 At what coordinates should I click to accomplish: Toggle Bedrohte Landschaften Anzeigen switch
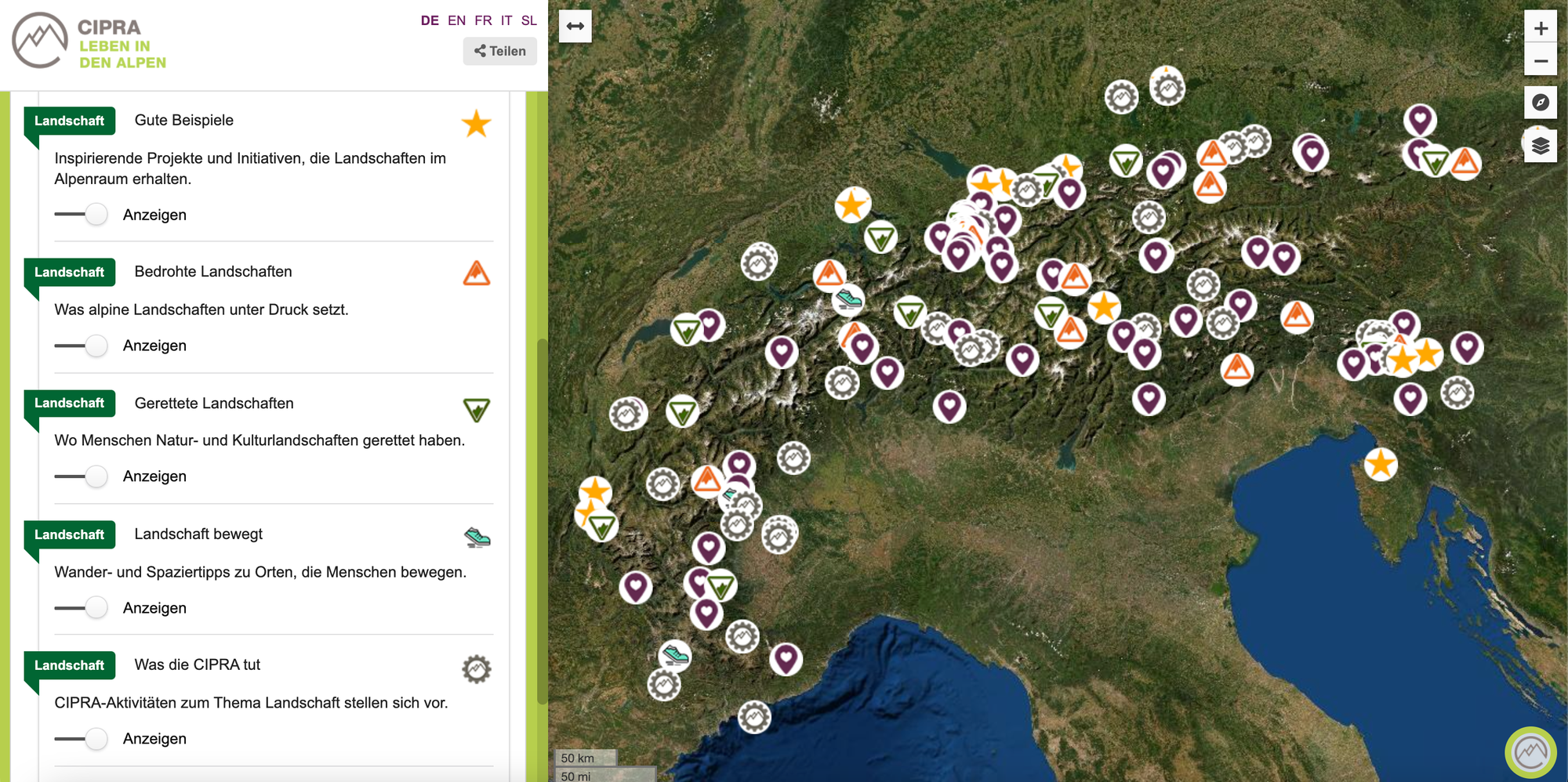click(83, 346)
